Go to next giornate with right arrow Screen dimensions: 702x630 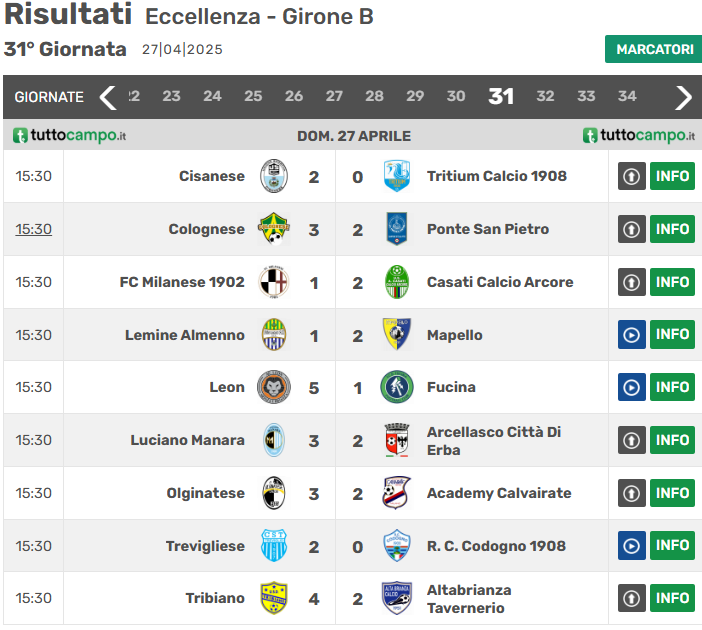click(684, 97)
